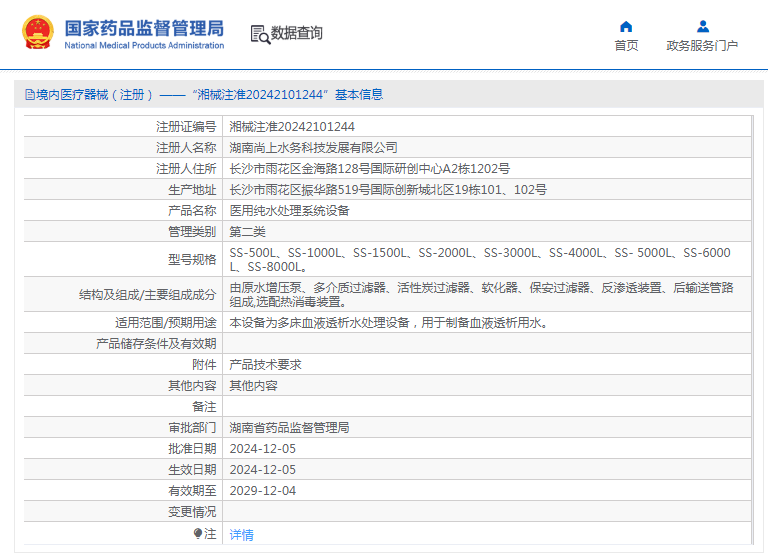The height and width of the screenshot is (558, 768).
Task: Click the home house icon
Action: (626, 26)
